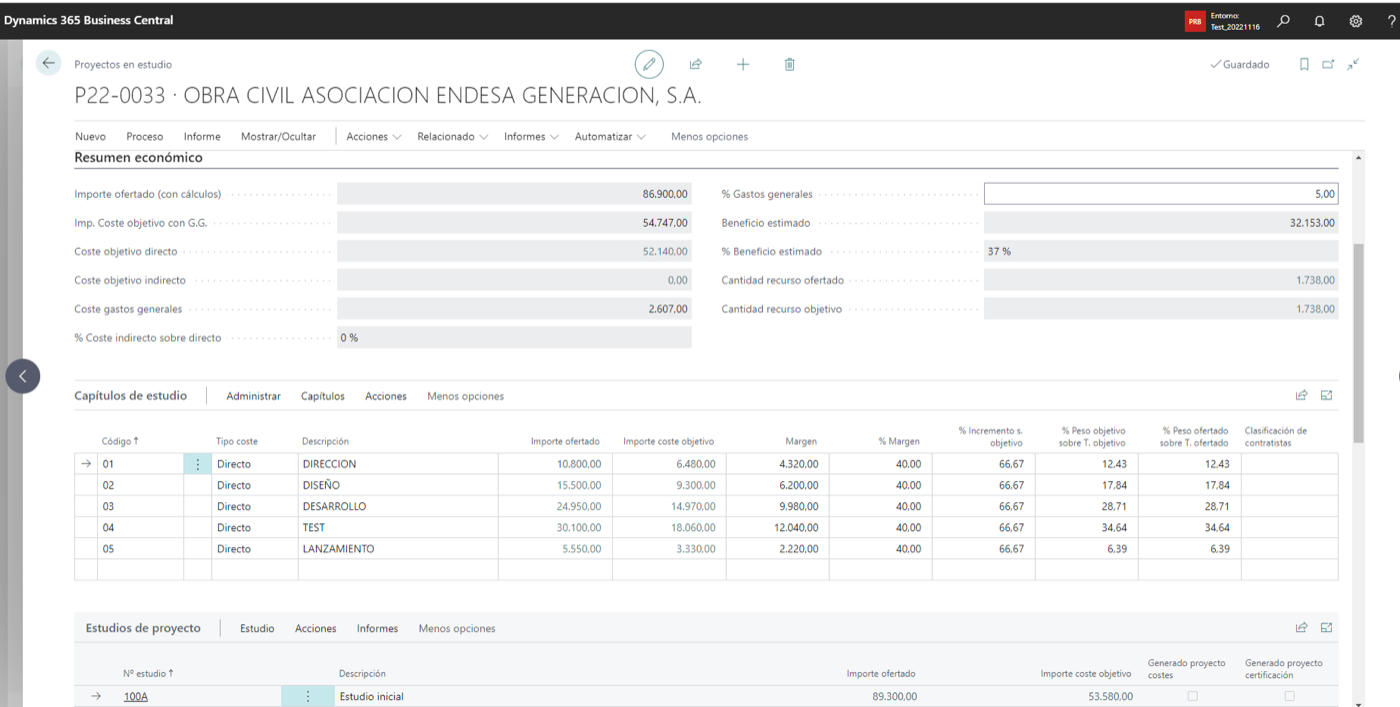This screenshot has width=1400, height=707.
Task: Select the TEST description cell
Action: coord(398,527)
